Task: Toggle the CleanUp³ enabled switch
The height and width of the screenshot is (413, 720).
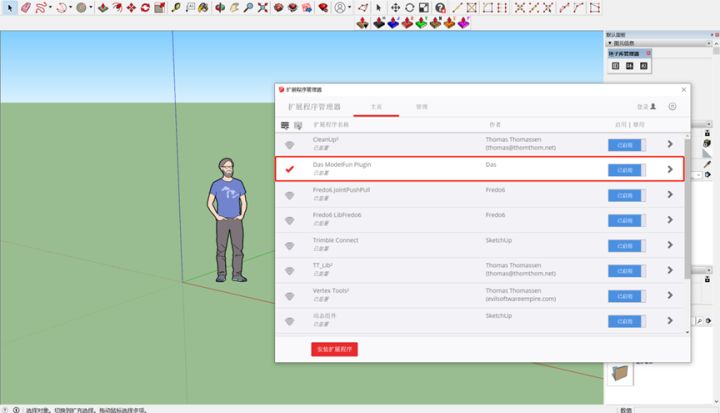Action: click(627, 145)
